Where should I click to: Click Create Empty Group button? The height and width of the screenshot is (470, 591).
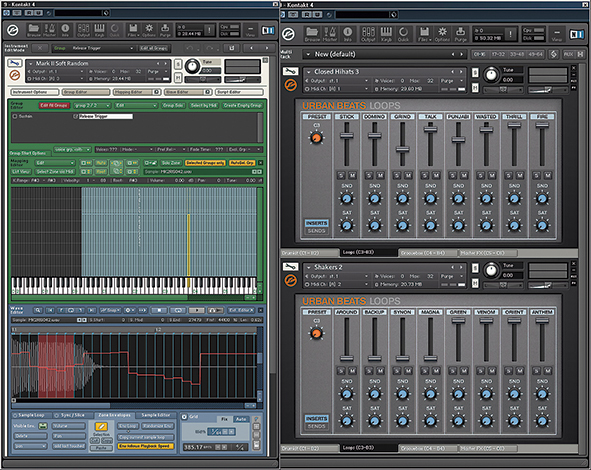click(242, 106)
